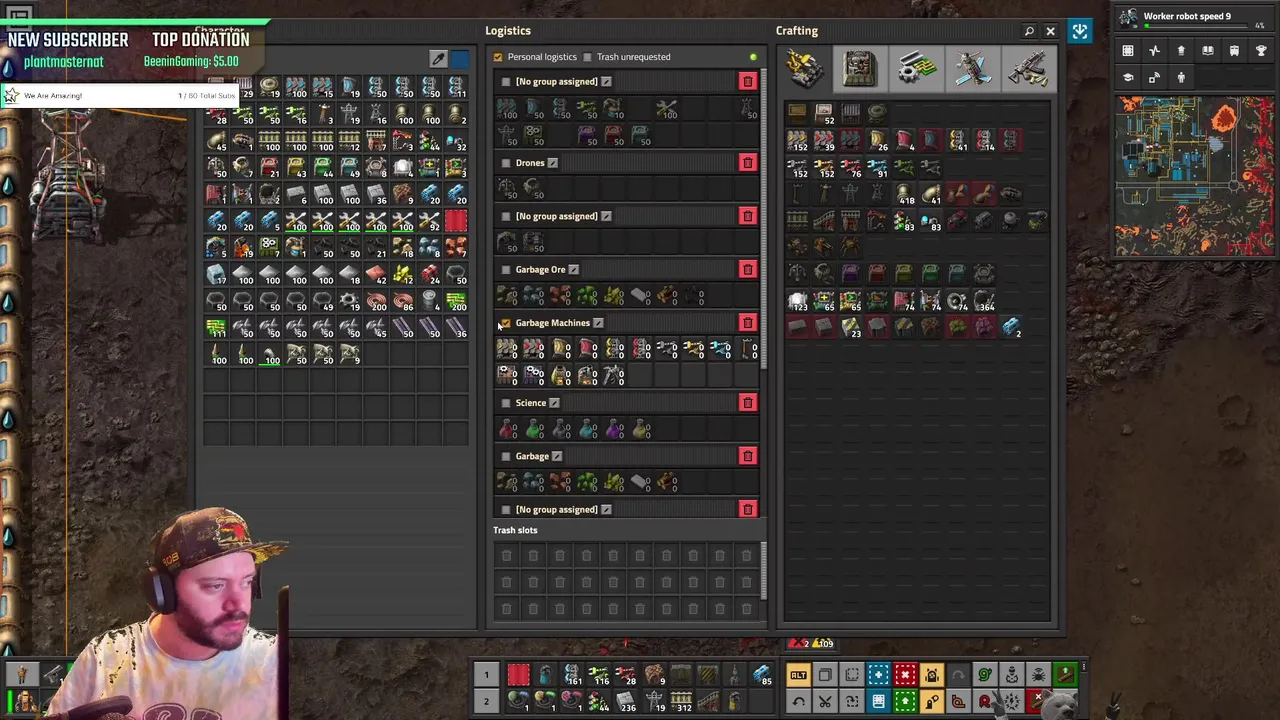The image size is (1280, 720).
Task: Select the green Upgrade planner shortcut
Action: pyautogui.click(x=905, y=702)
